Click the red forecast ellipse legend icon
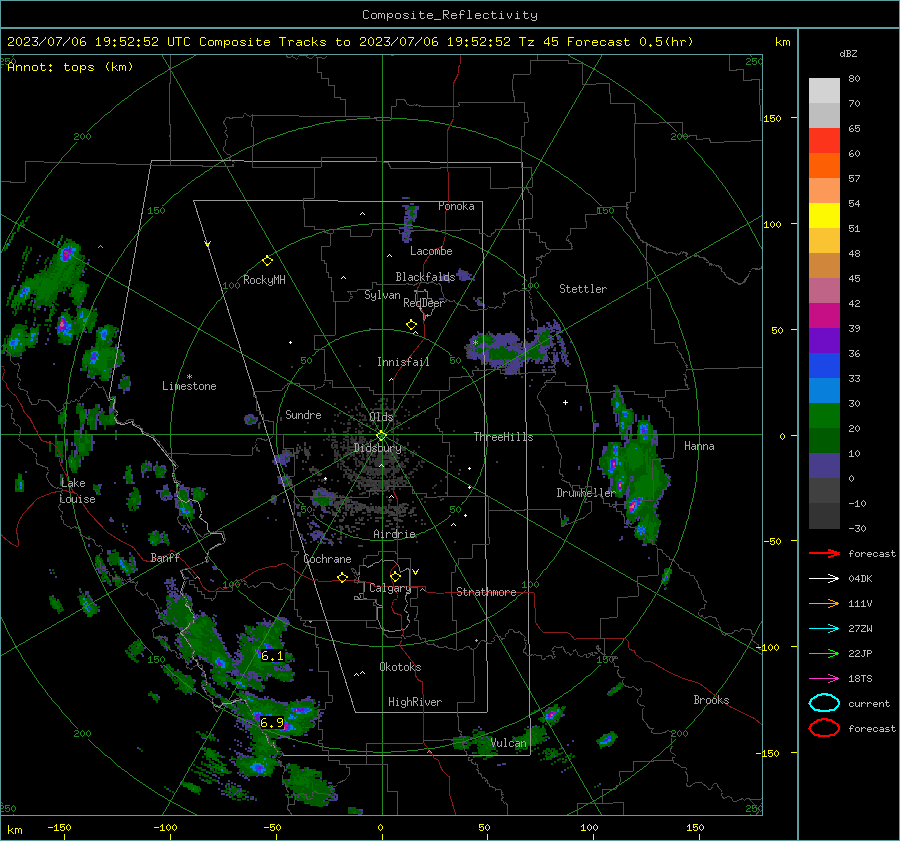The width and height of the screenshot is (900, 841). click(x=824, y=728)
